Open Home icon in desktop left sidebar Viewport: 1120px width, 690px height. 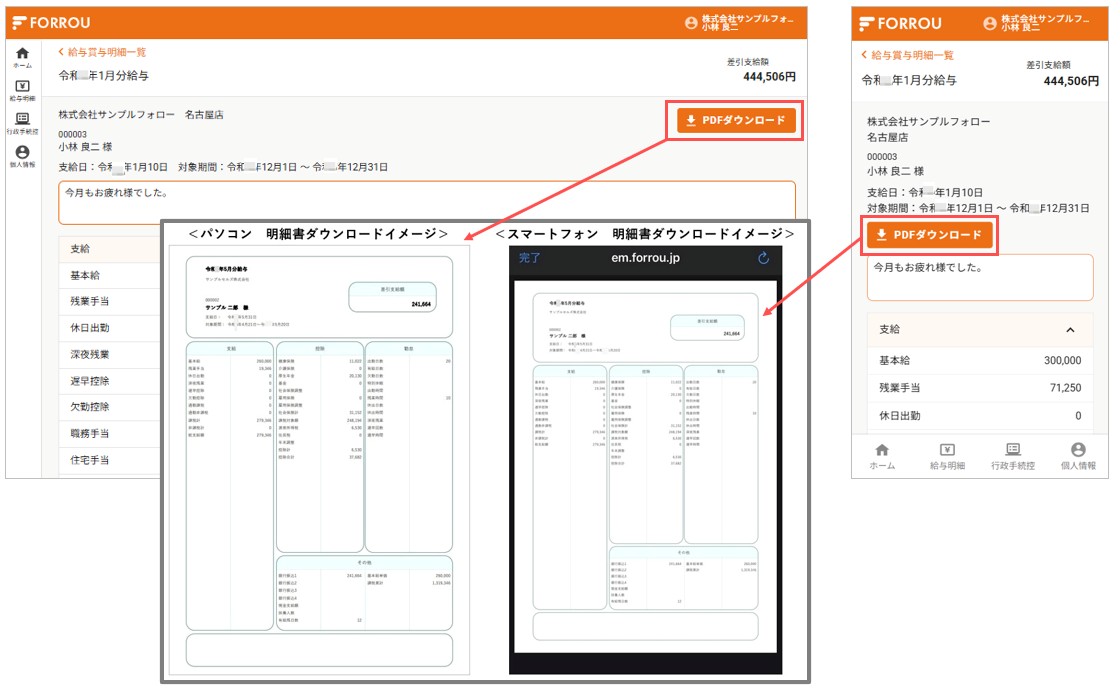click(22, 57)
